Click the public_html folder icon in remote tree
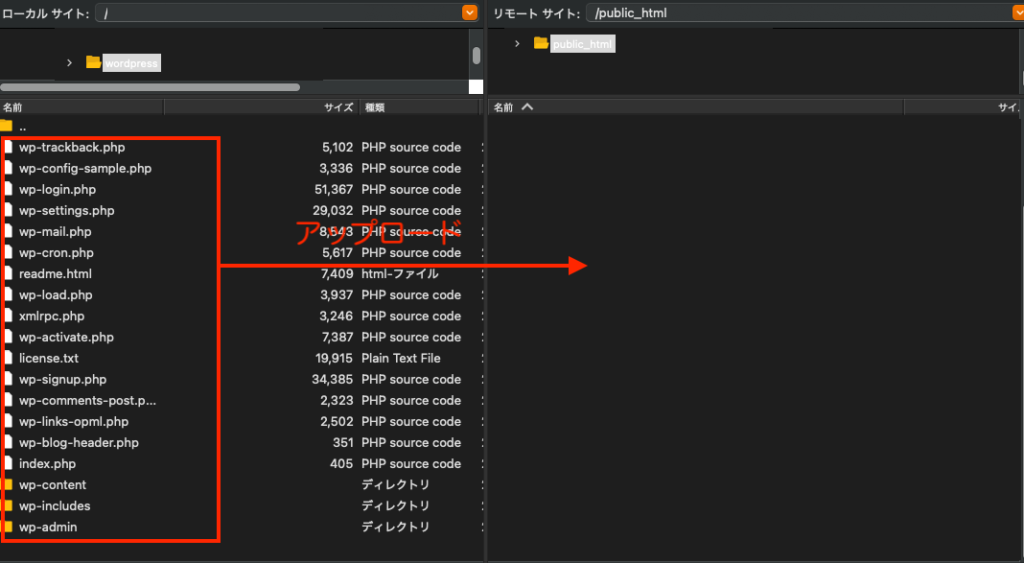 pyautogui.click(x=541, y=43)
